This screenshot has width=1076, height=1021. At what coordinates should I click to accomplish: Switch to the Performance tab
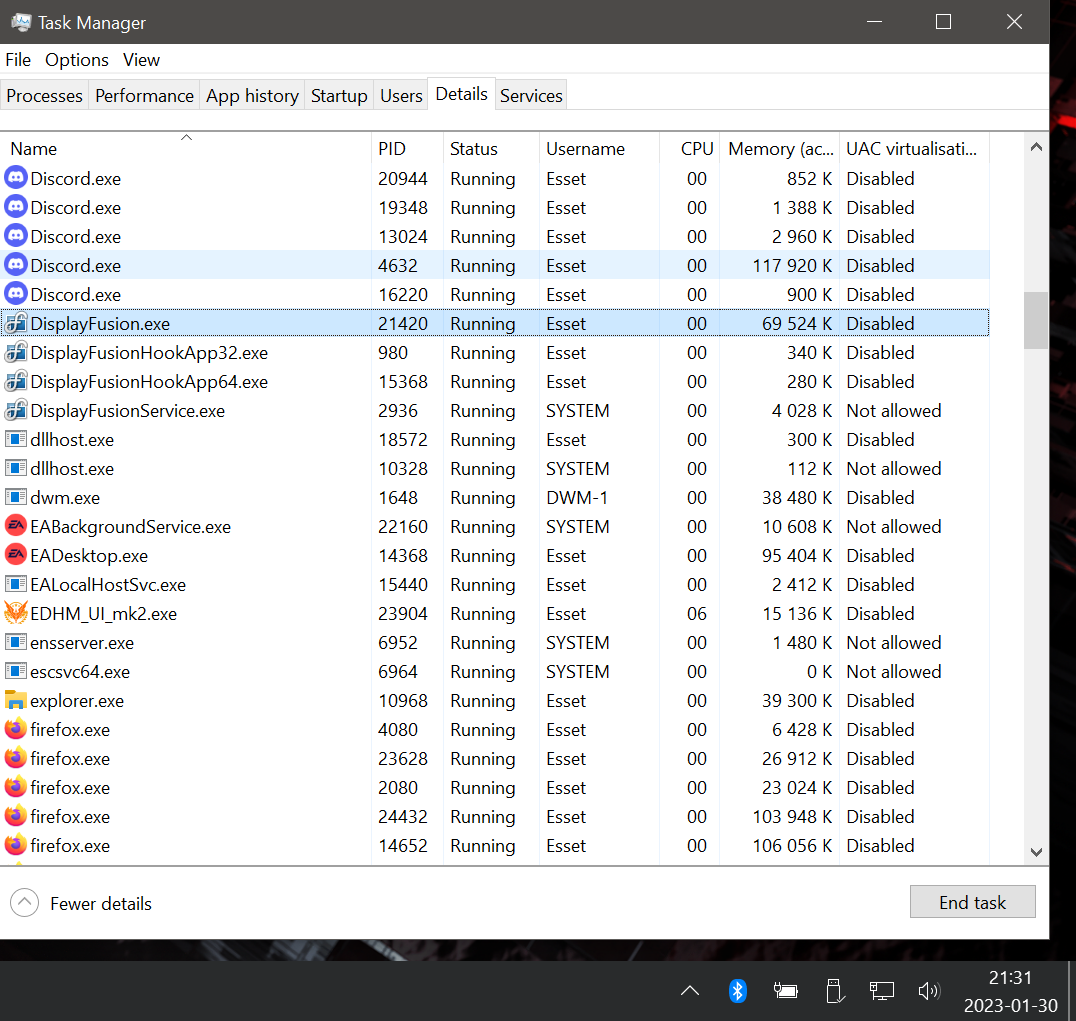pyautogui.click(x=144, y=96)
